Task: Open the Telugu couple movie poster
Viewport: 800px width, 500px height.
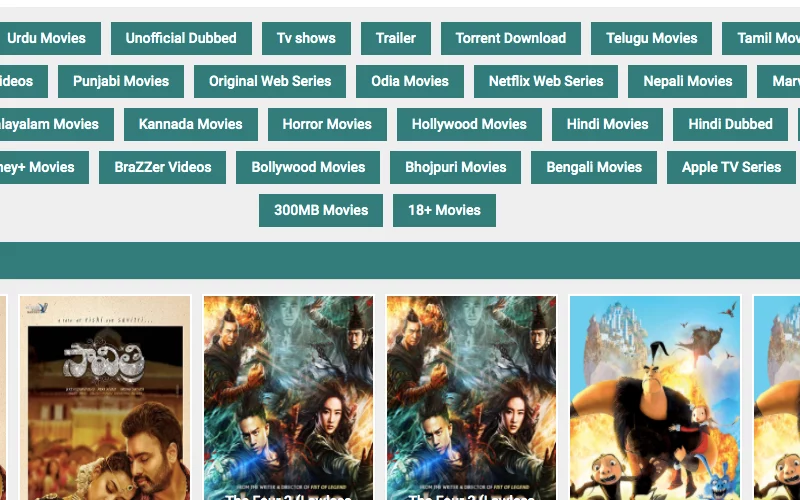Action: pyautogui.click(x=105, y=398)
